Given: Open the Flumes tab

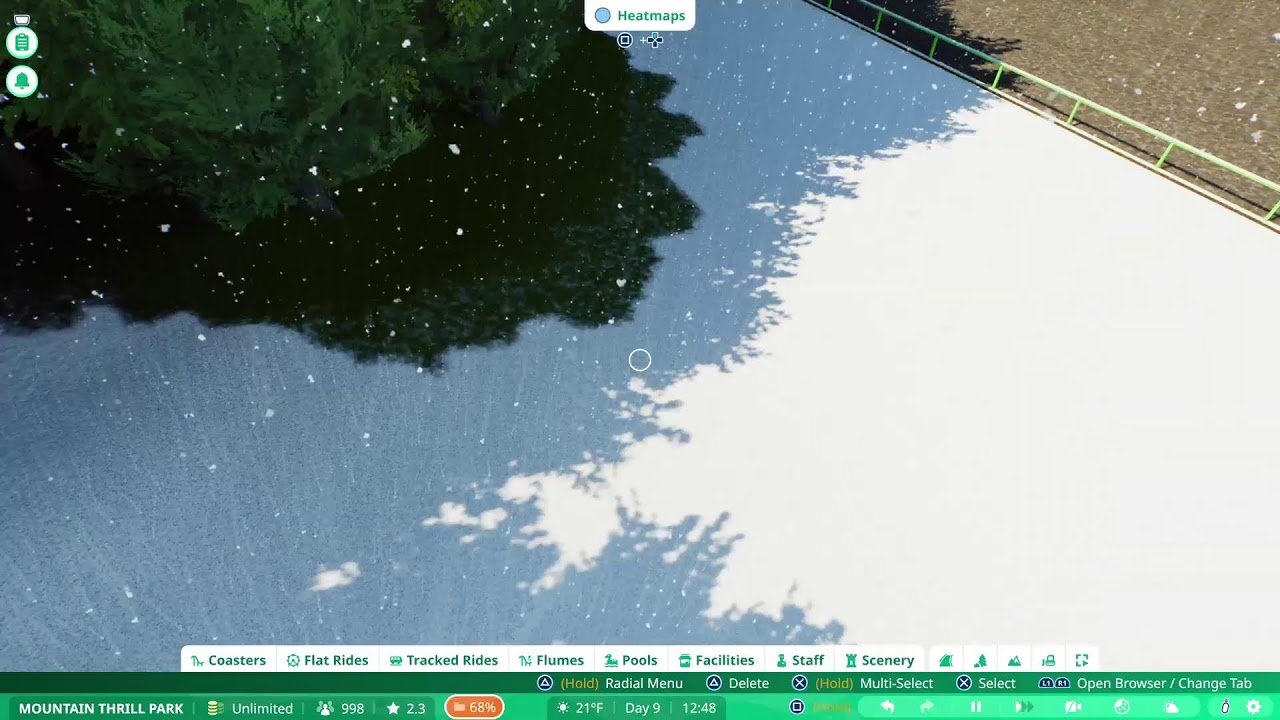Looking at the screenshot, I should click(551, 660).
